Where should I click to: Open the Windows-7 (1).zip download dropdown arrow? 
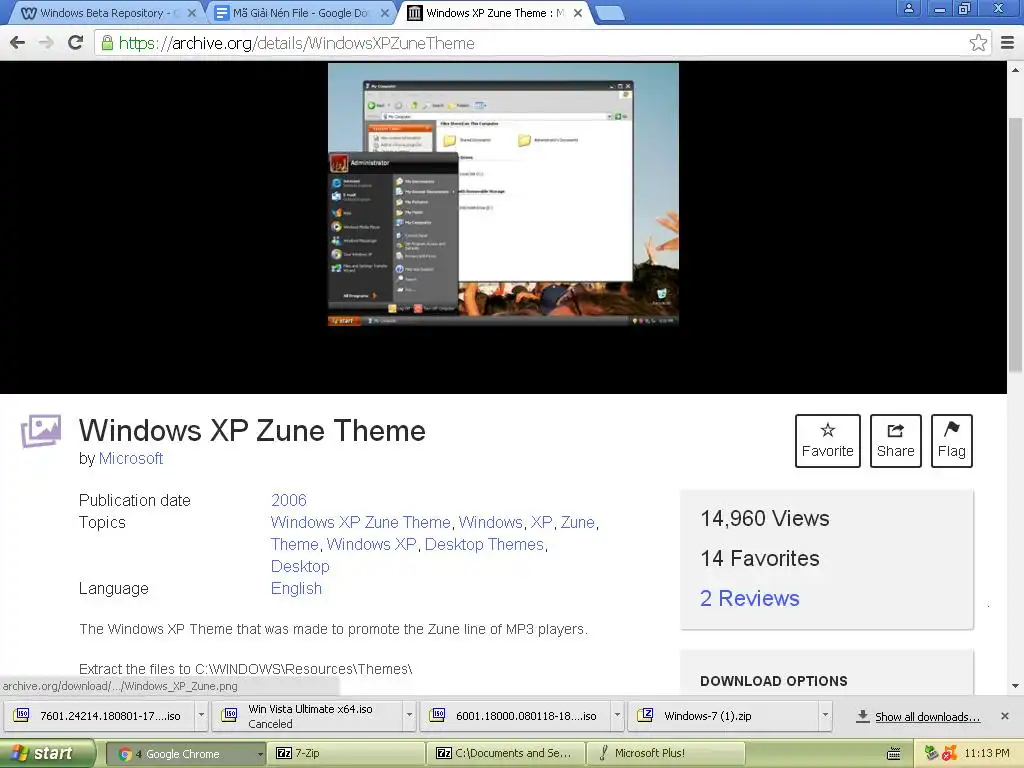825,715
